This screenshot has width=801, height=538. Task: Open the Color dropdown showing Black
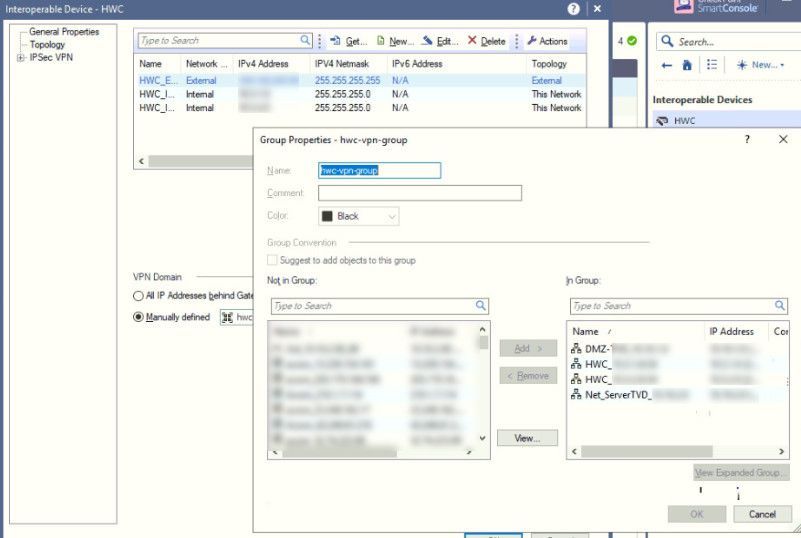pyautogui.click(x=358, y=216)
